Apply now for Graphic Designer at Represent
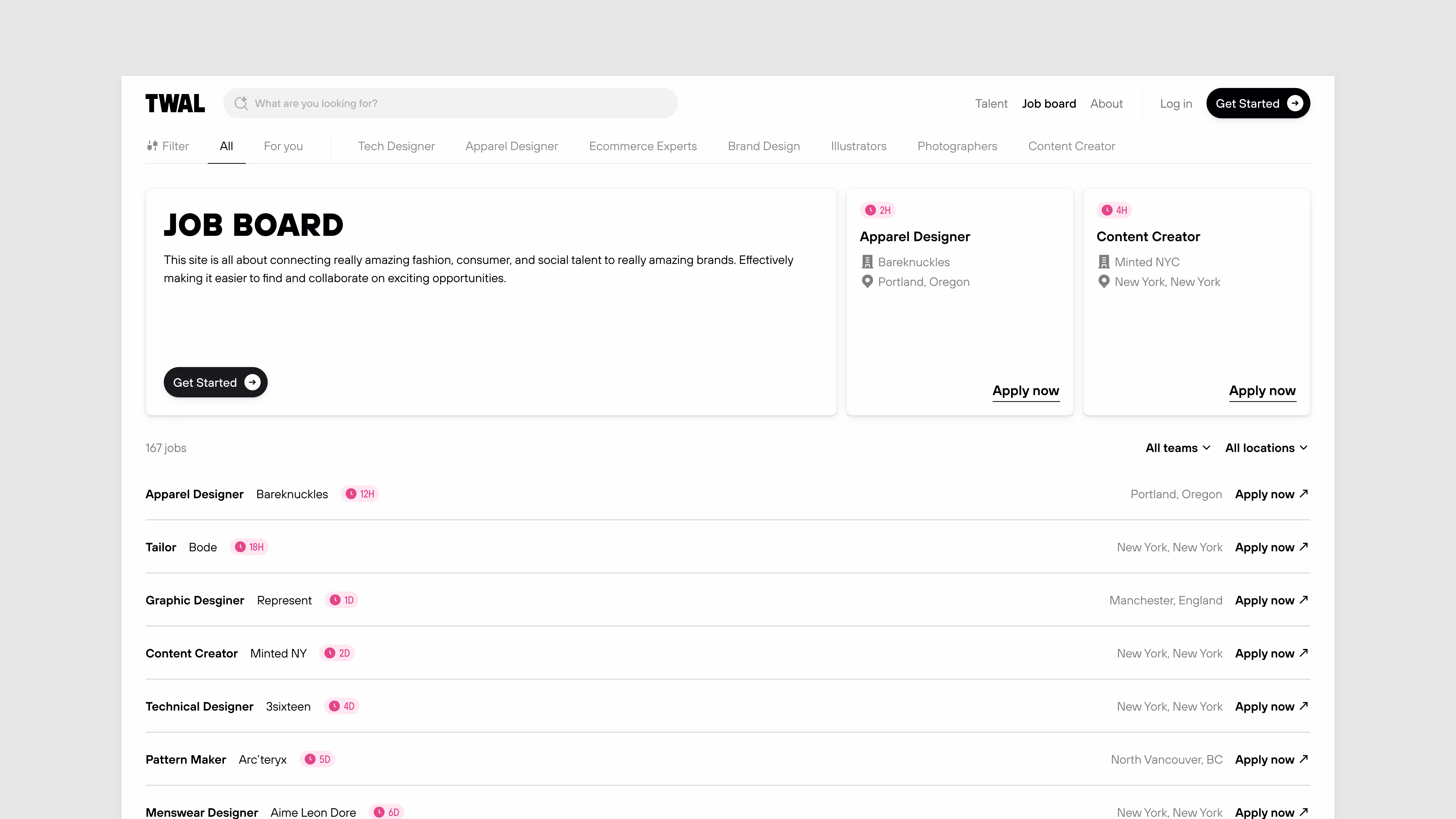 point(1272,600)
